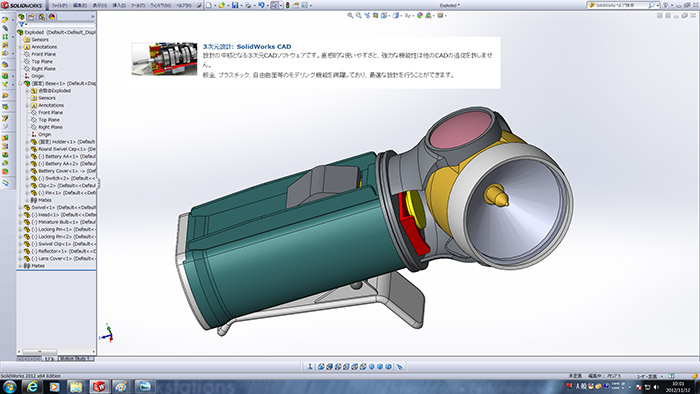
Task: Open the ConfigurationManager tab icon
Action: coord(42,17)
